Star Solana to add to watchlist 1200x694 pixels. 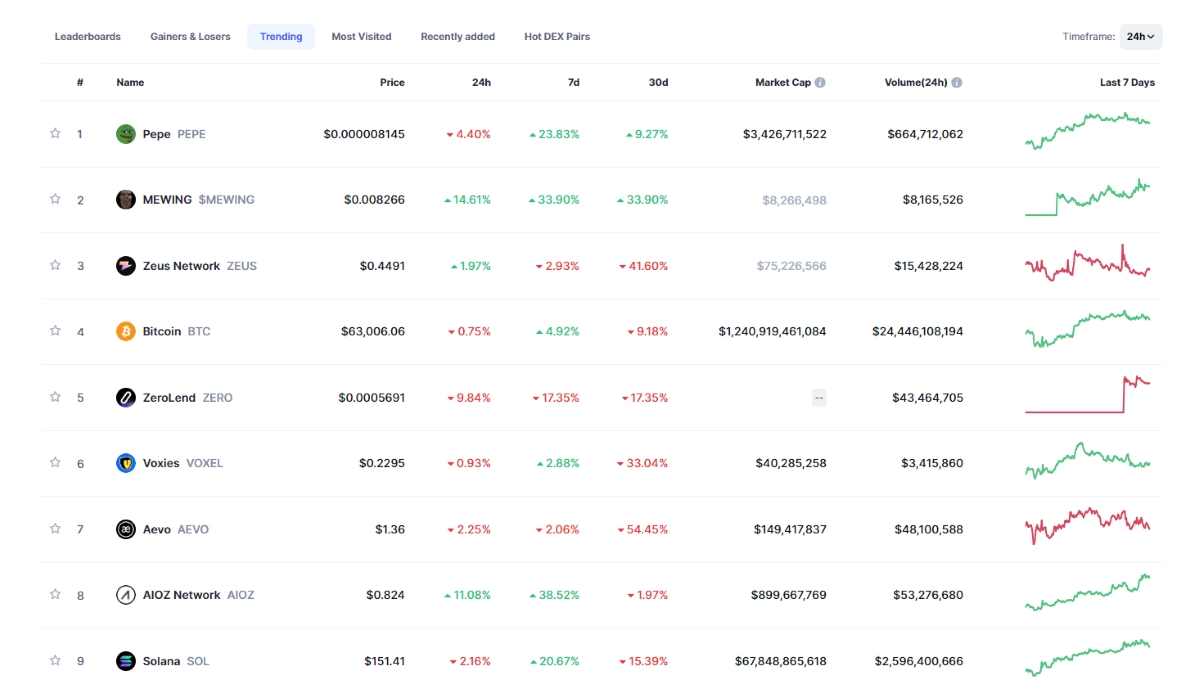[x=55, y=660]
